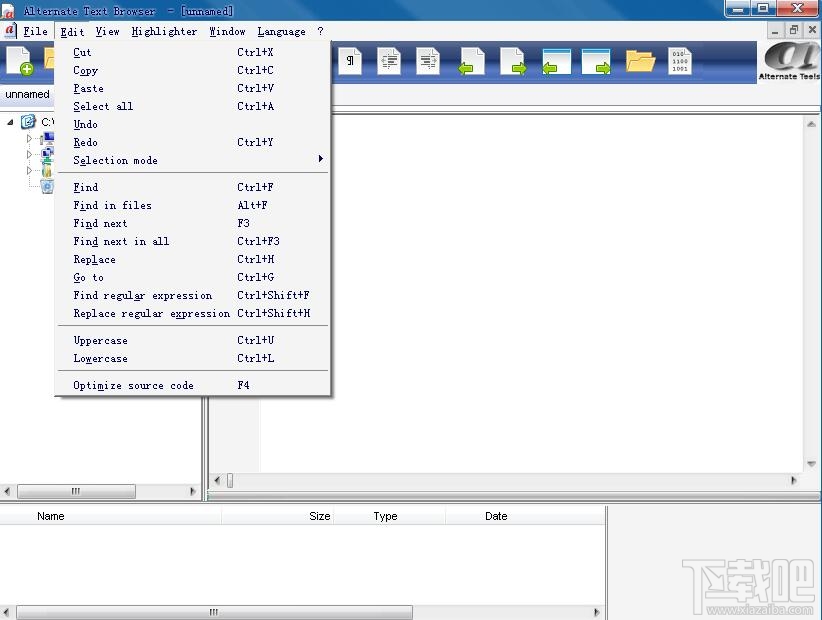This screenshot has height=620, width=822.
Task: Go to next document page icon with right arrow
Action: (x=513, y=61)
